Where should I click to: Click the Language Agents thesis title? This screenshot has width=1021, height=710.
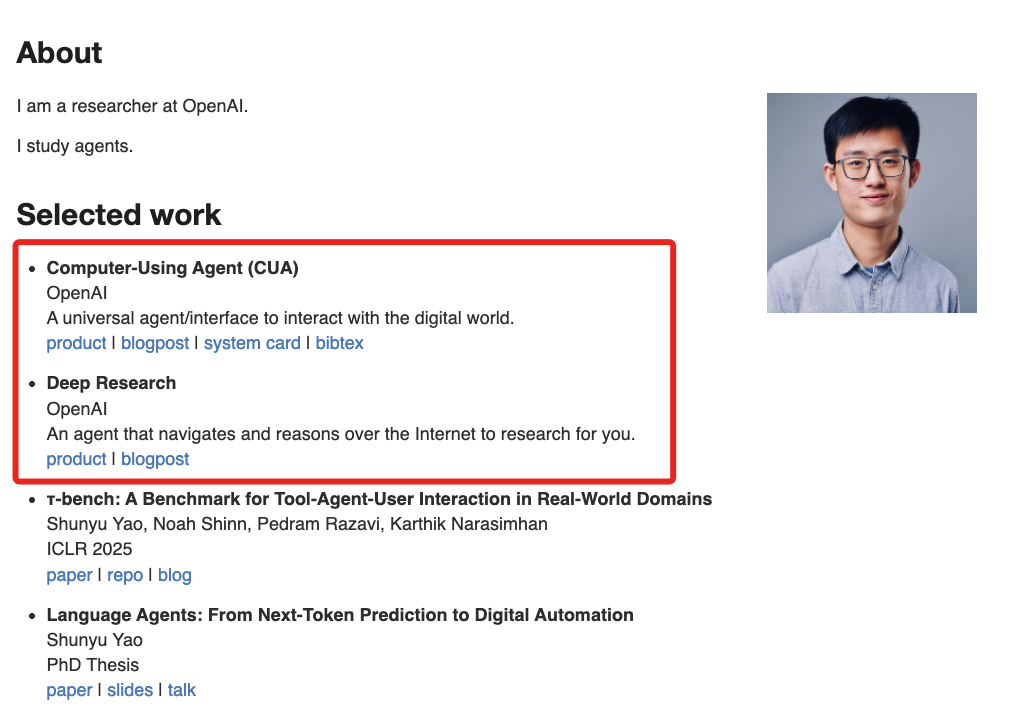click(340, 615)
